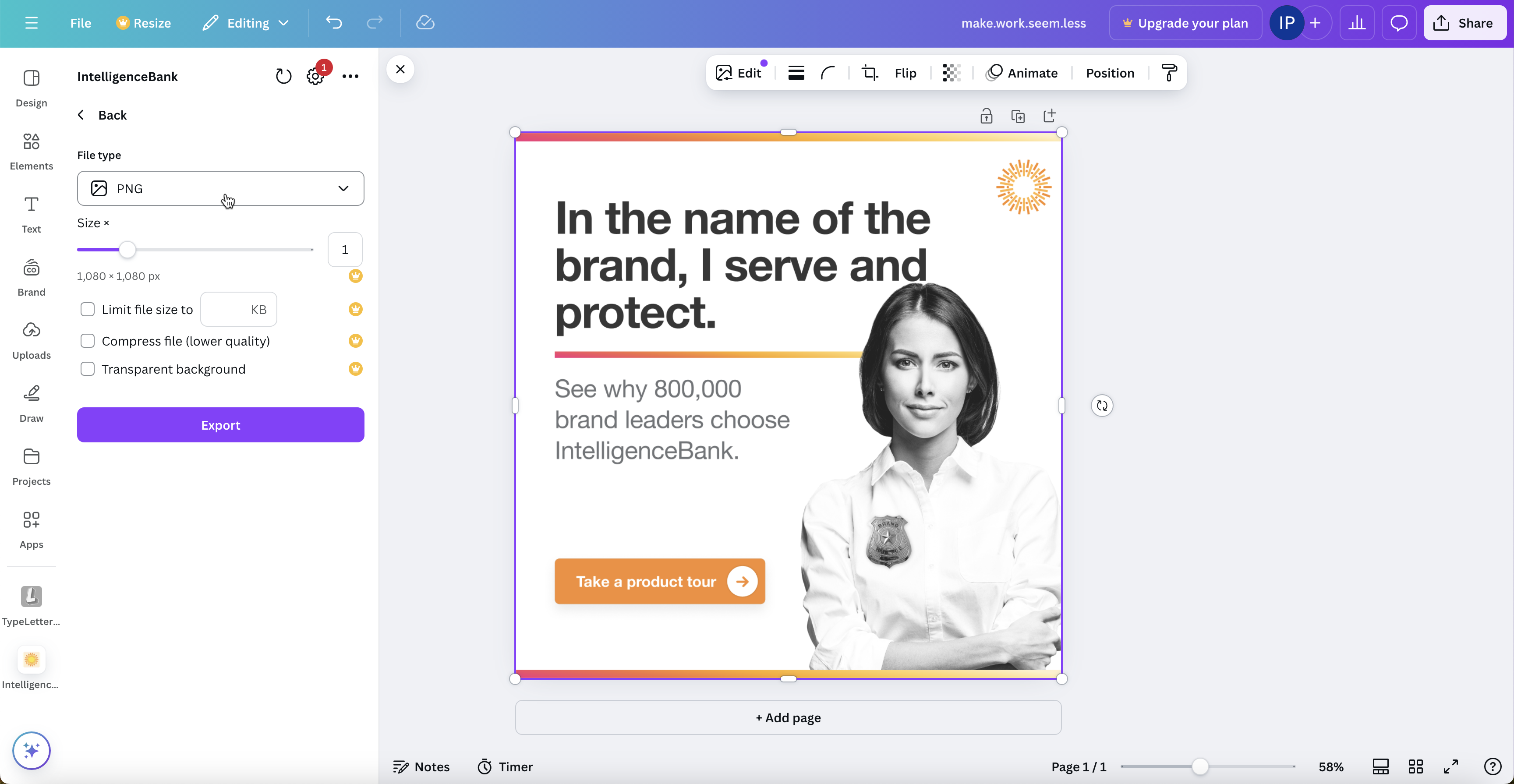Click the Size multiplier slider handle
Viewport: 1514px width, 784px height.
tap(127, 250)
